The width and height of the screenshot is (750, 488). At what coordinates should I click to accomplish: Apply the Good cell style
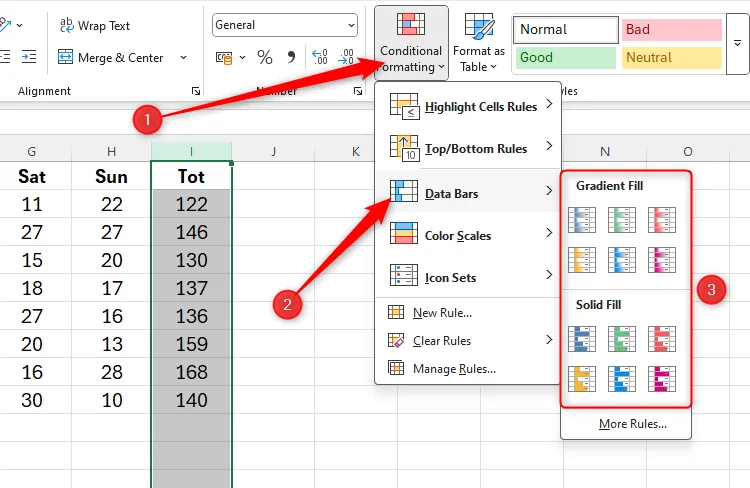point(564,58)
